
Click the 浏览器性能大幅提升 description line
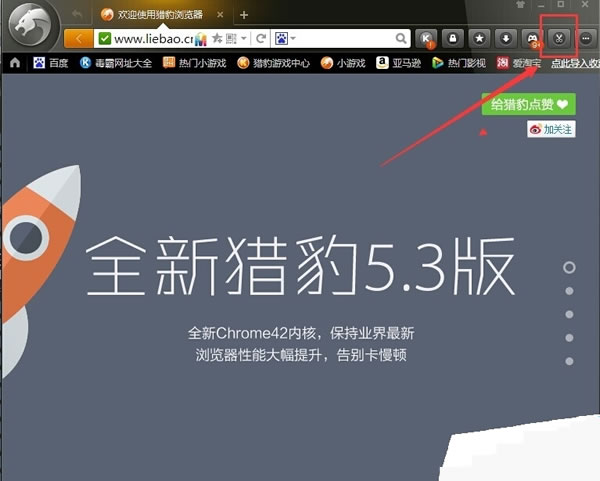(x=301, y=355)
